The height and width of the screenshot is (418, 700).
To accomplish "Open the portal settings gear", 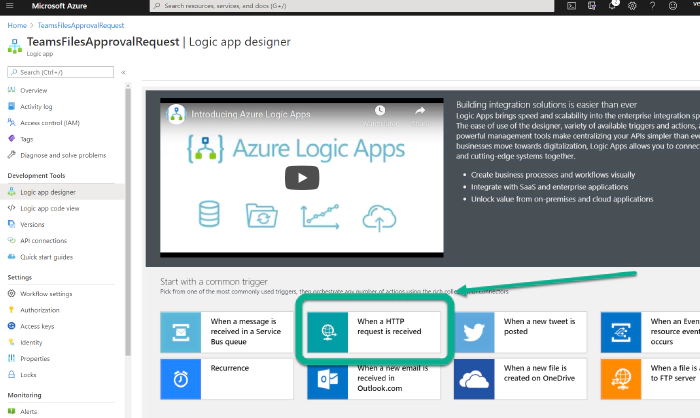I will click(x=632, y=6).
